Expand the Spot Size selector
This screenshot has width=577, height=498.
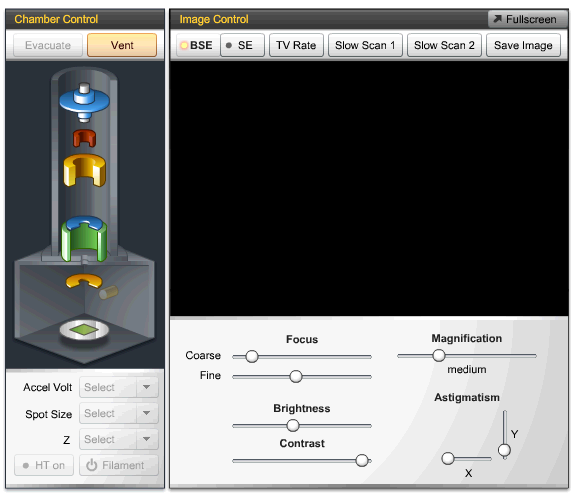[119, 413]
